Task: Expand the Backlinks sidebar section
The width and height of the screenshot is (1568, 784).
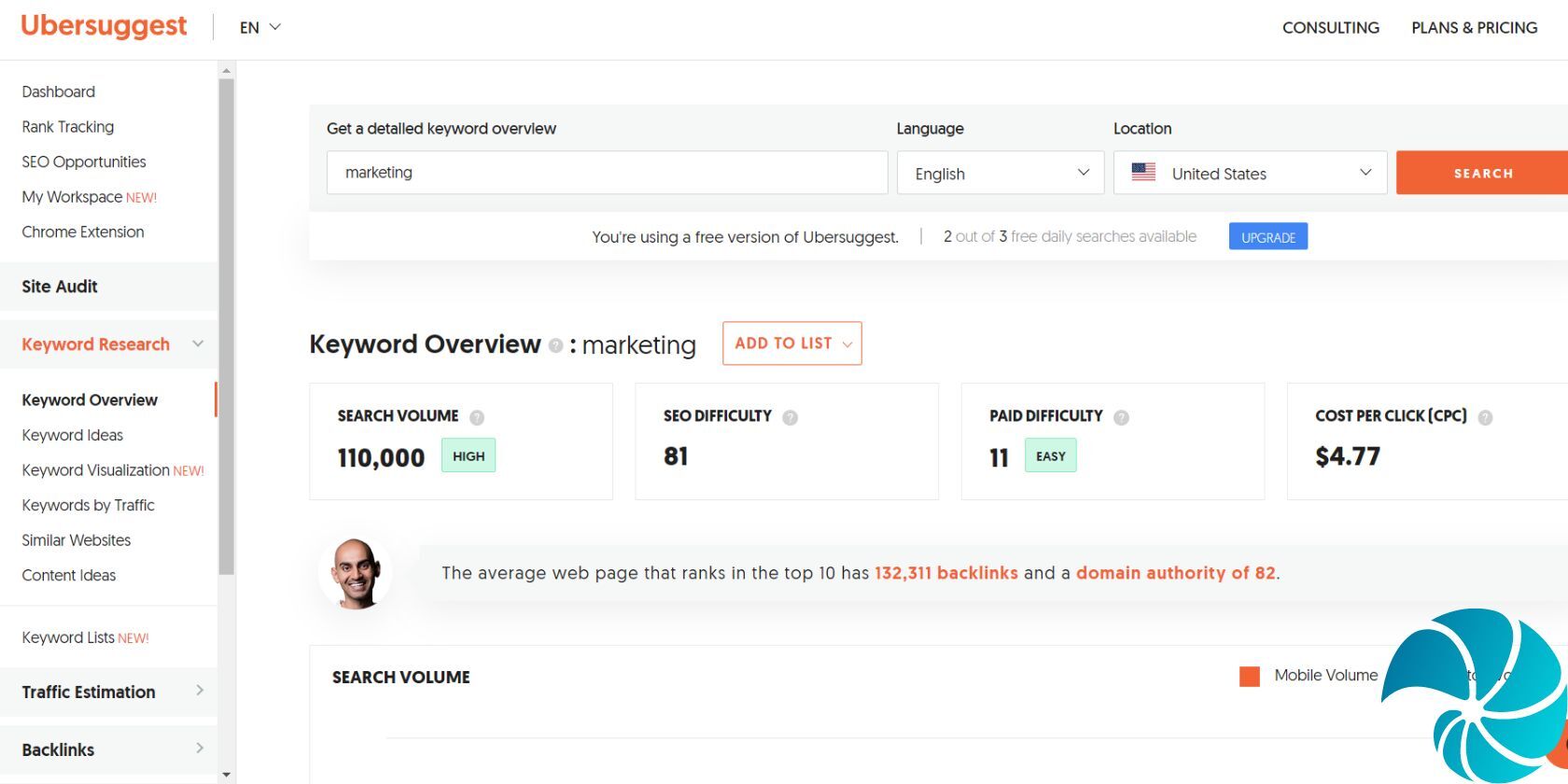Action: tap(199, 749)
